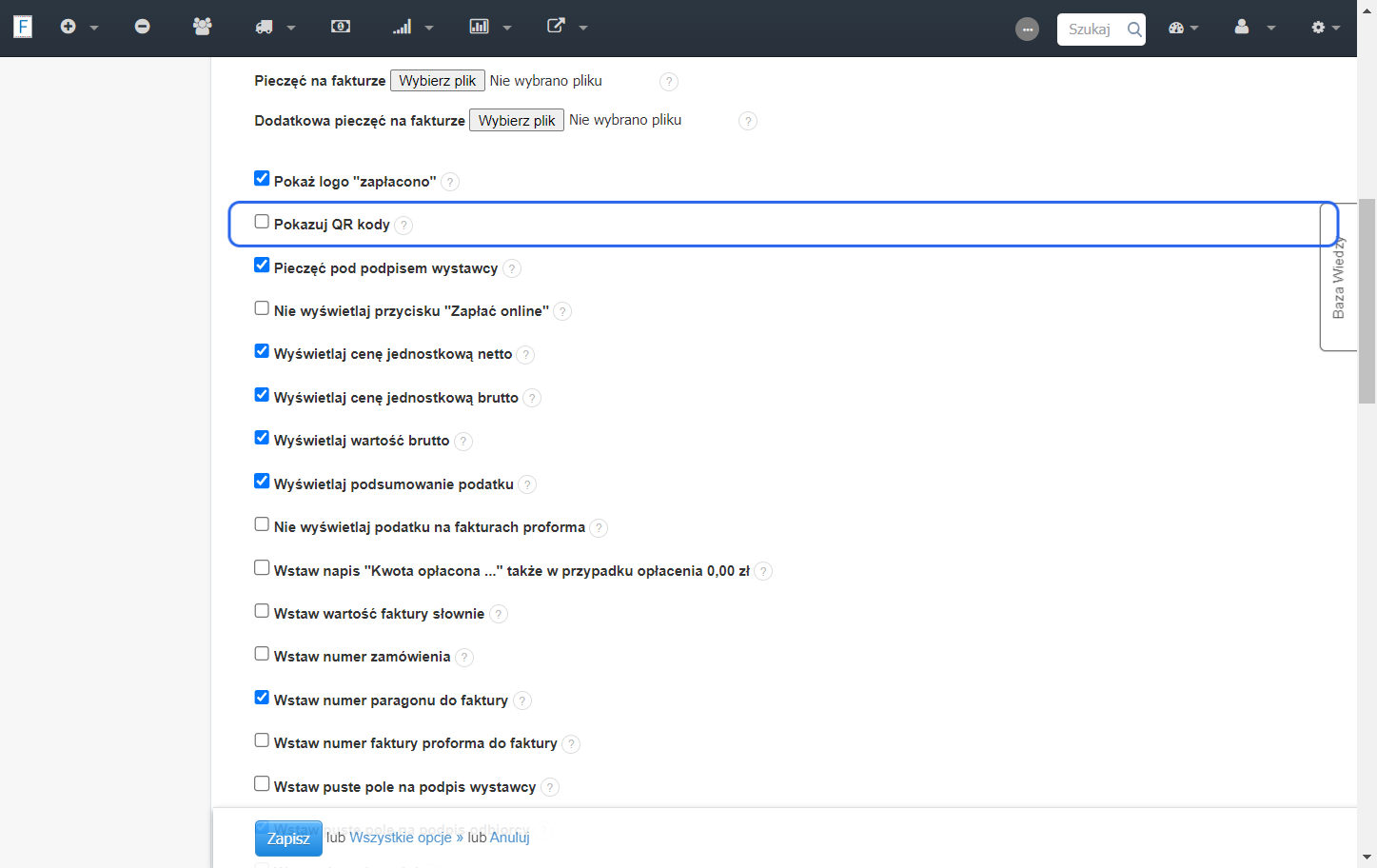
Task: Expand the dropdown arrow beside user icon
Action: [x=1270, y=29]
